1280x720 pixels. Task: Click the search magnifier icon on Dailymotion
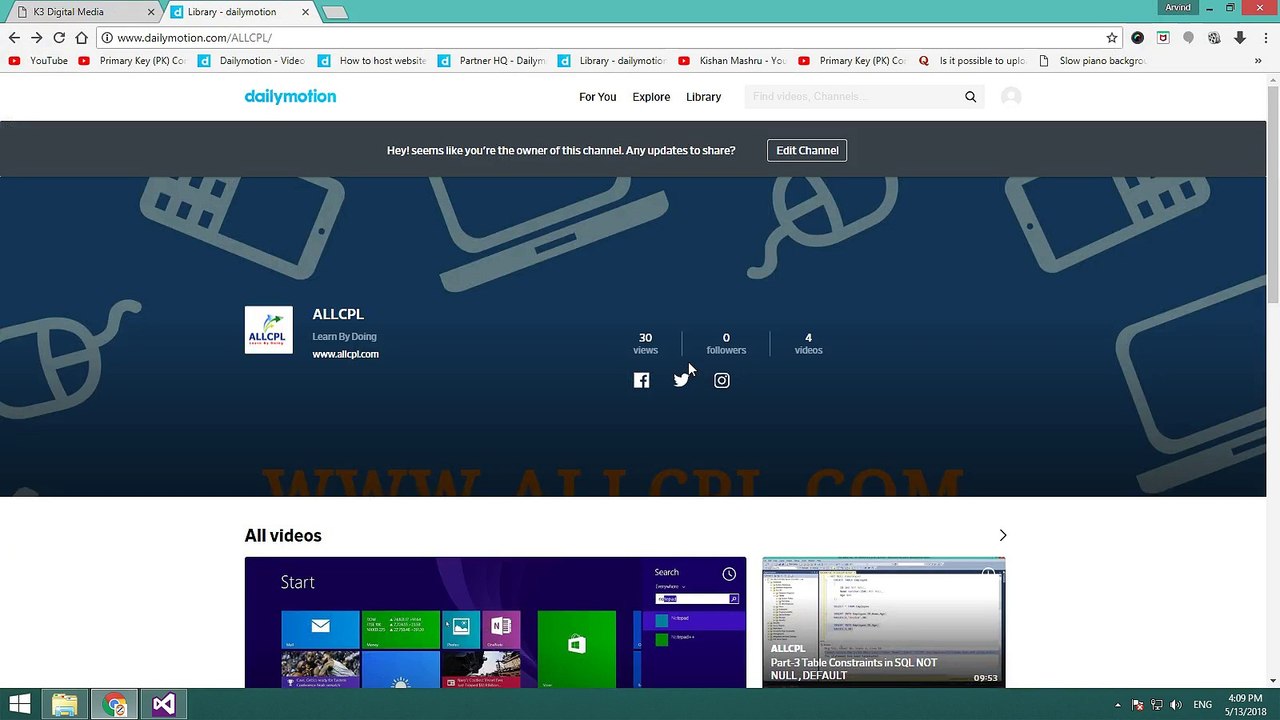tap(970, 97)
